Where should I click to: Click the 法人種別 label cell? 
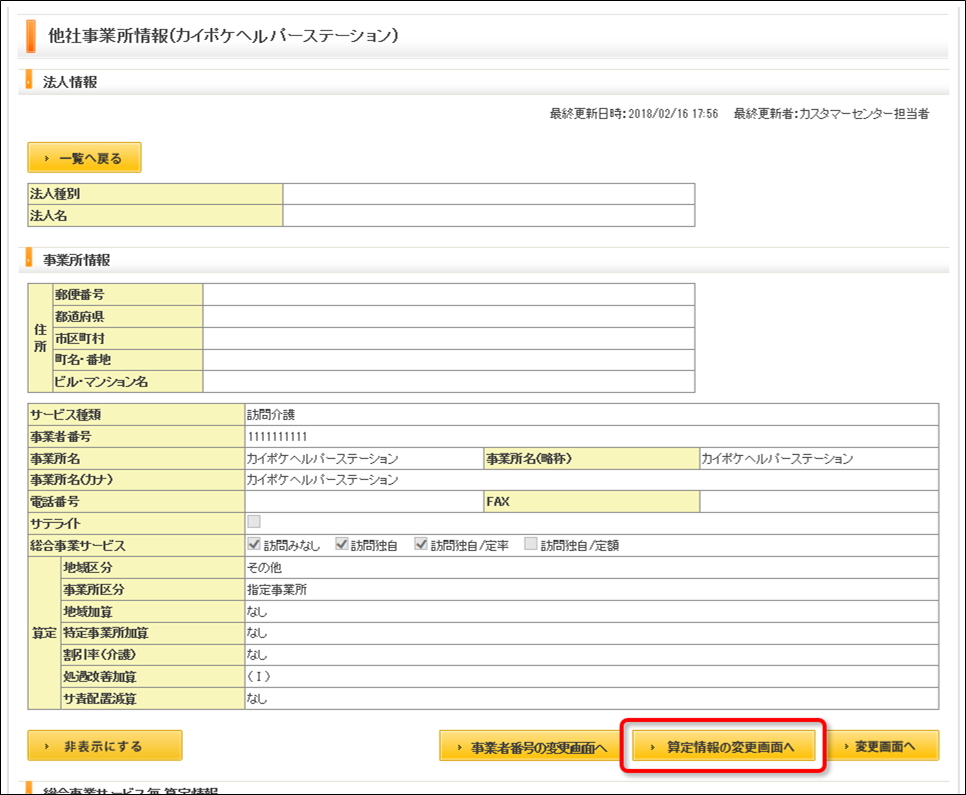point(155,194)
